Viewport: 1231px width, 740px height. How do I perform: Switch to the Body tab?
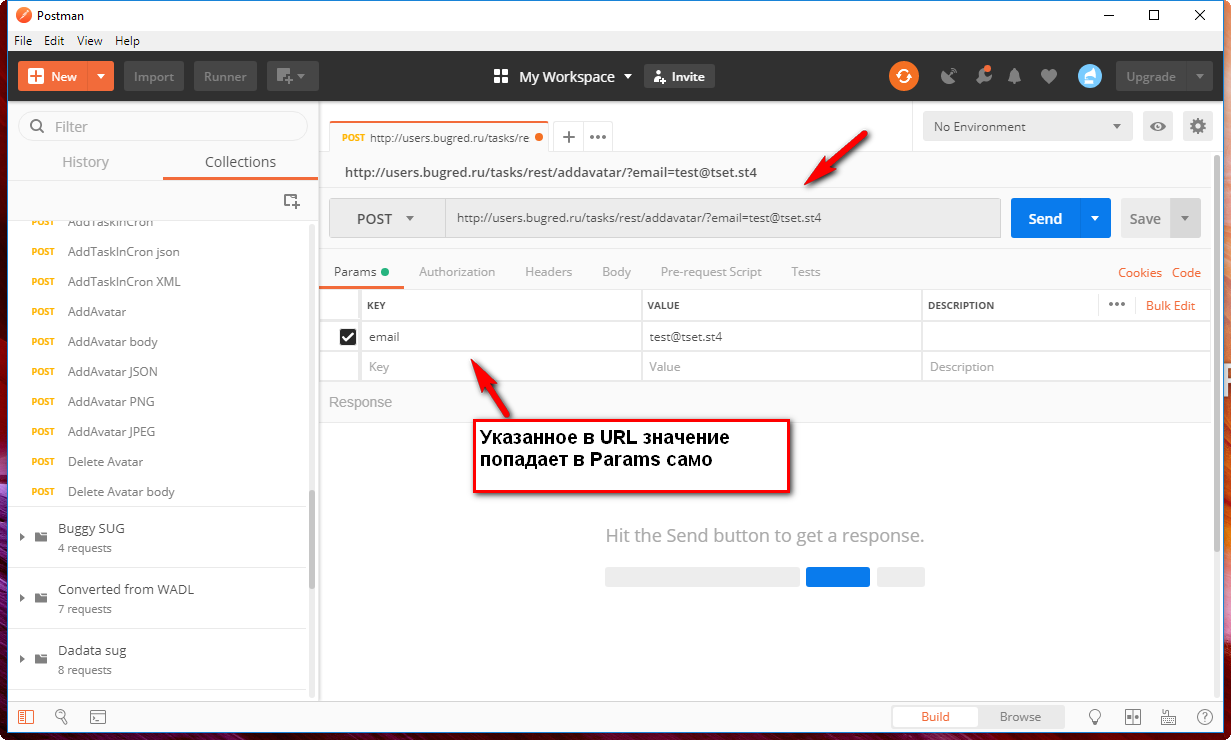(x=616, y=272)
